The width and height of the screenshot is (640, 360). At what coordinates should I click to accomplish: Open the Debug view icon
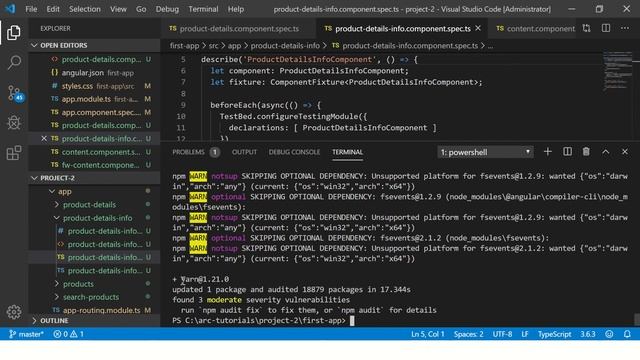(14, 122)
